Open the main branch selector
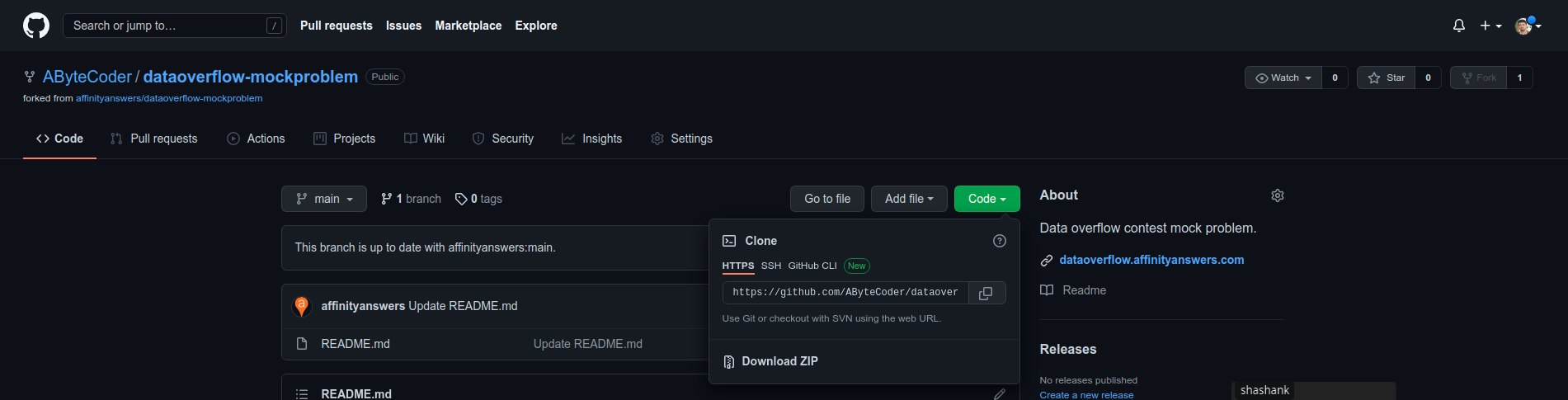 coord(324,199)
